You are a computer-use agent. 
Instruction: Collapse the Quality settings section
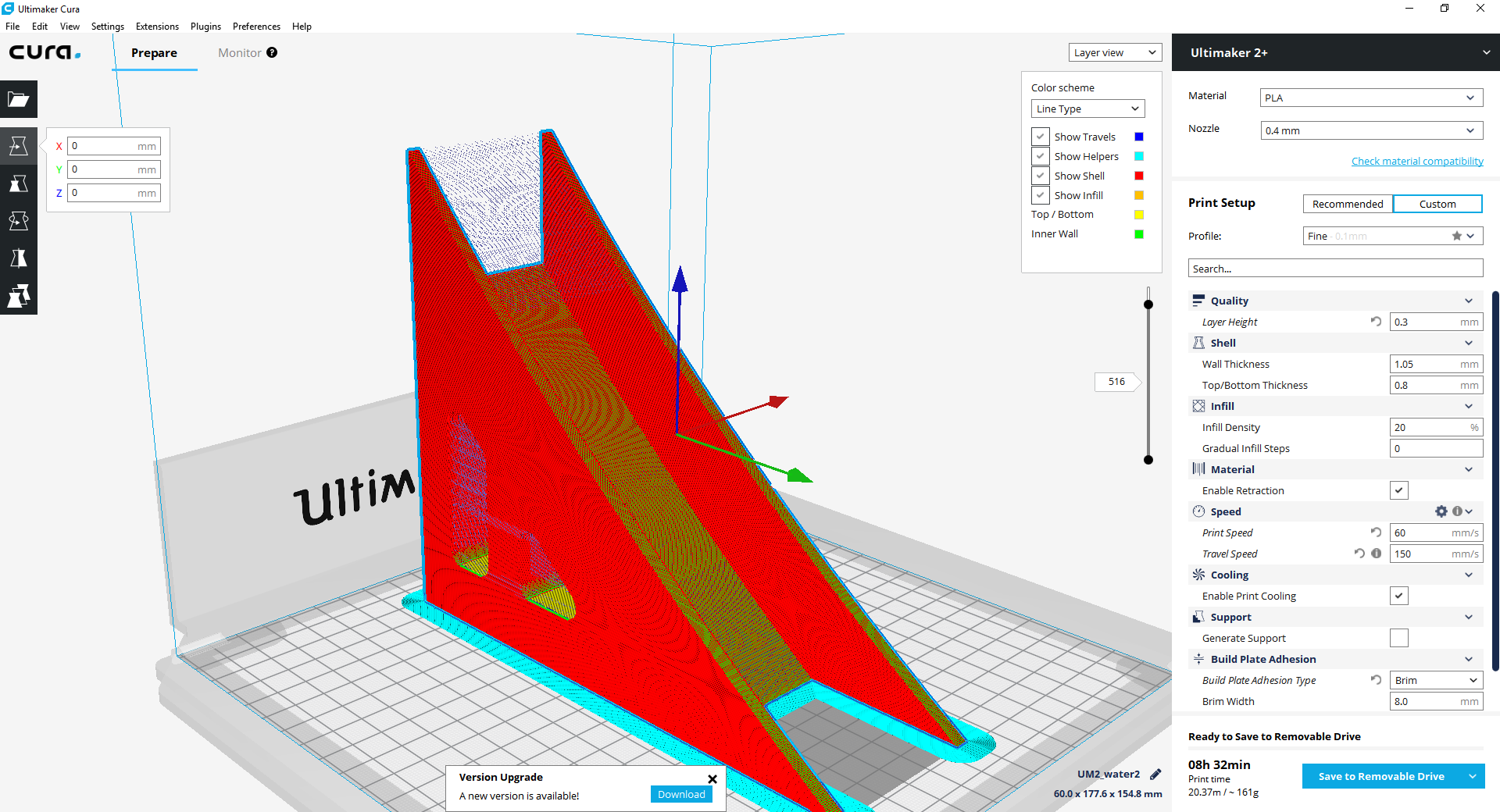coord(1469,301)
